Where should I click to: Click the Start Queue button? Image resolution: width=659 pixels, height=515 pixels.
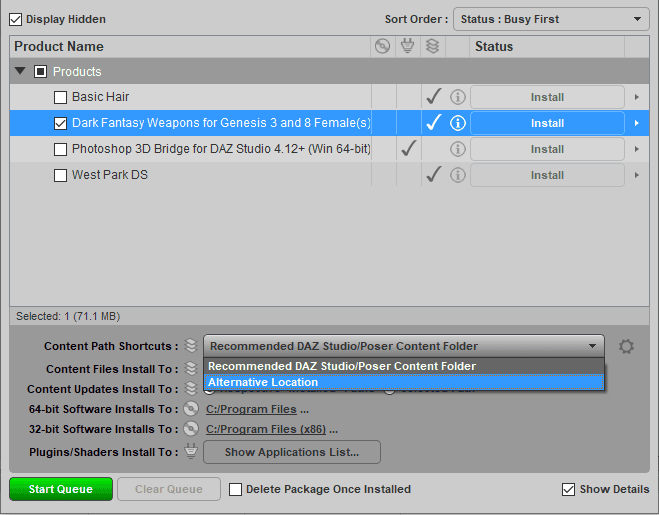click(x=61, y=489)
